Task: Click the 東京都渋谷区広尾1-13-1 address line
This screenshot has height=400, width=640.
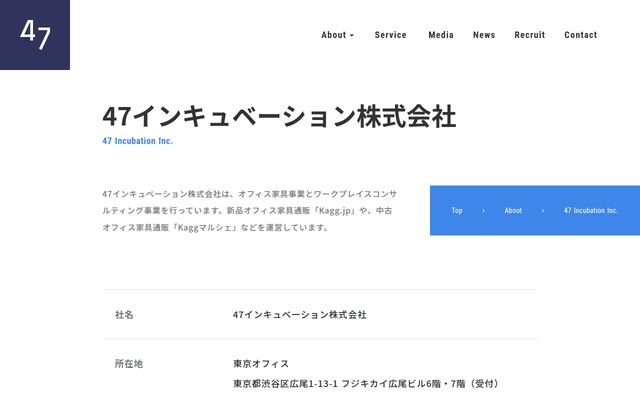Action: point(366,384)
